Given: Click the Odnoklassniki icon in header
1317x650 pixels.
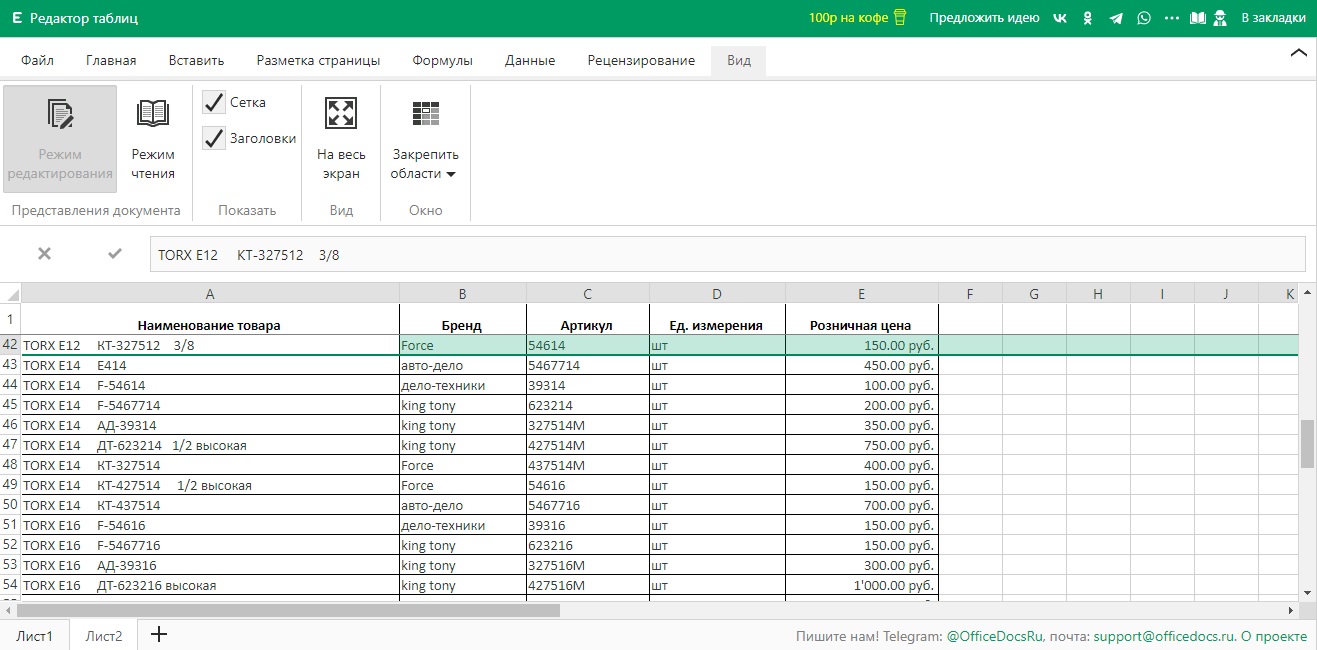Looking at the screenshot, I should point(1088,18).
